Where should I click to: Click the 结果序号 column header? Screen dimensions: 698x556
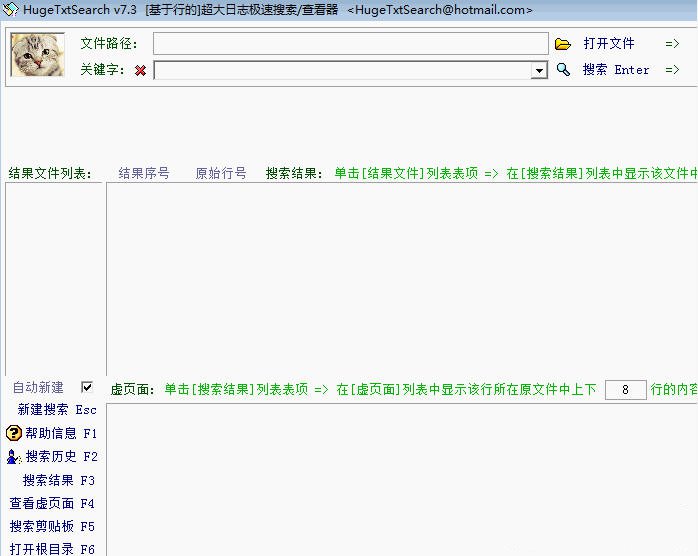click(x=144, y=173)
